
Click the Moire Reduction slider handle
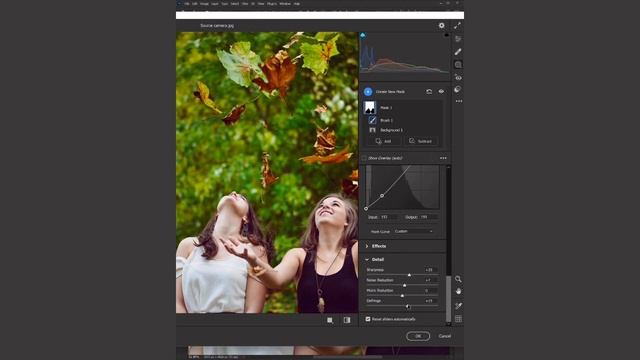(x=402, y=296)
